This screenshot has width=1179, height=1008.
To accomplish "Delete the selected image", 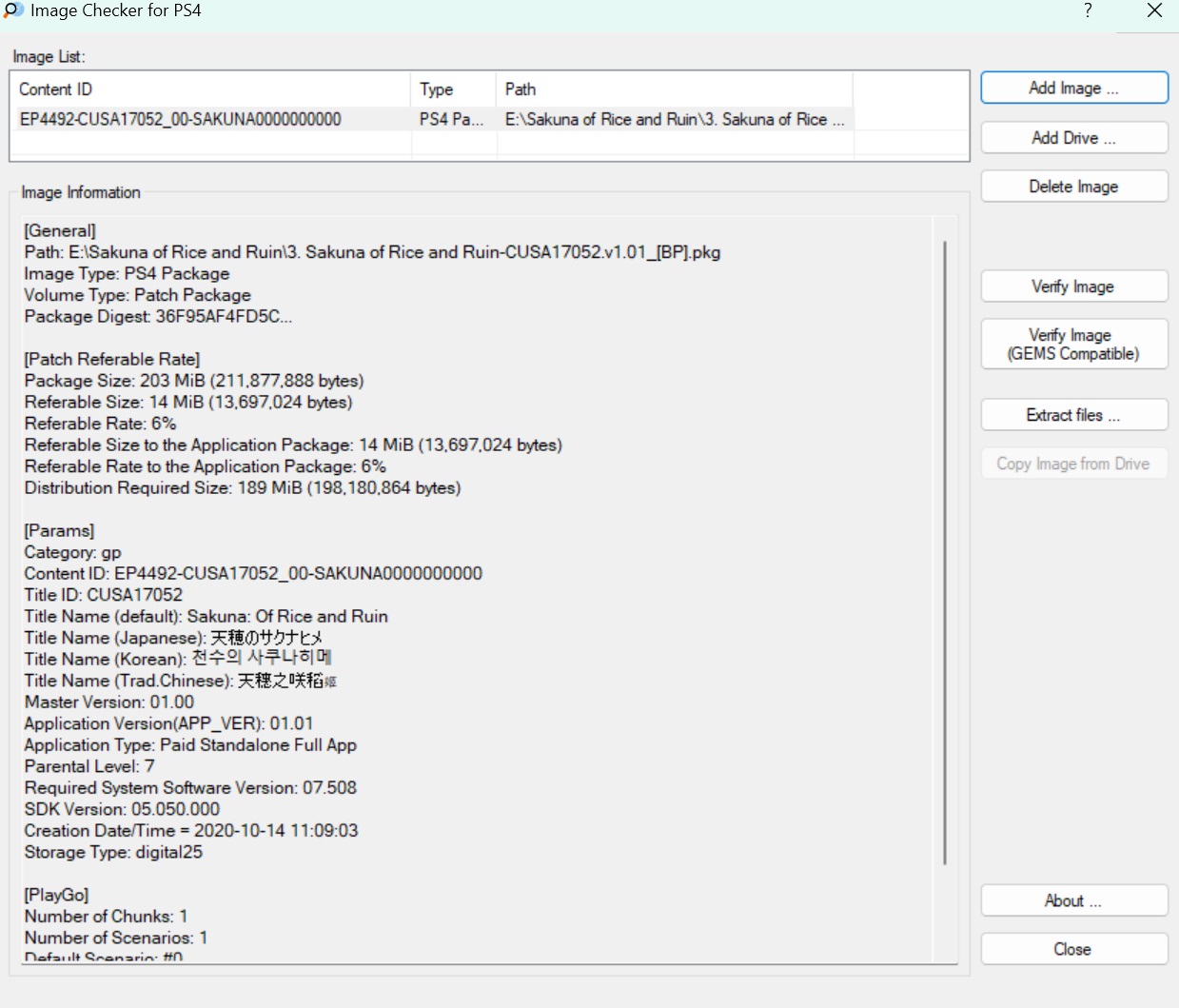I will pos(1074,187).
